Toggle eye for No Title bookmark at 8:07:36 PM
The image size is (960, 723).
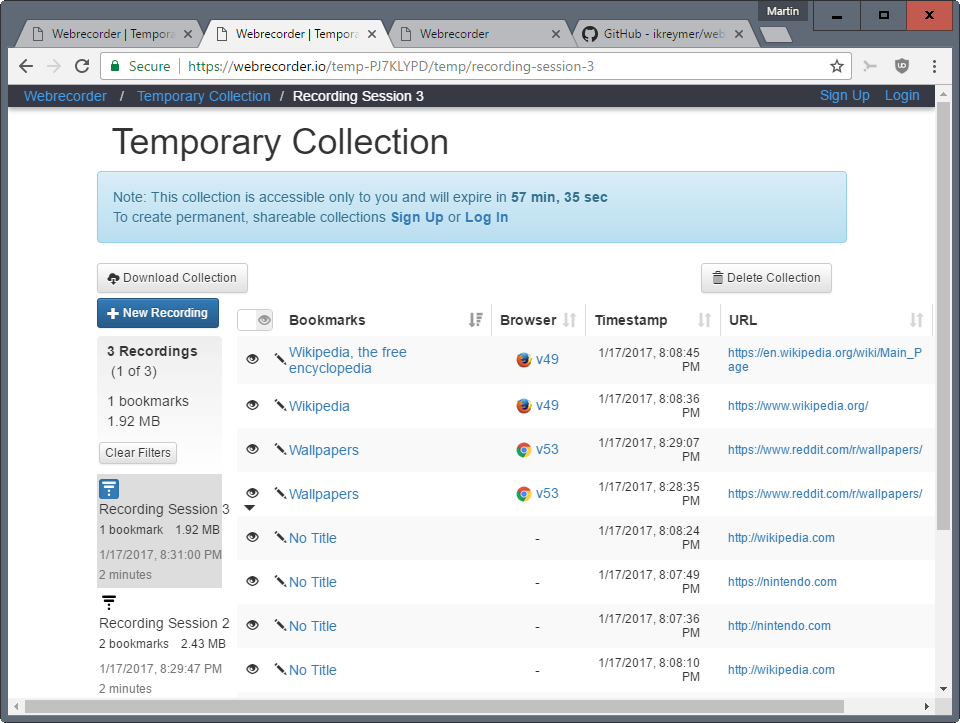pyautogui.click(x=252, y=626)
